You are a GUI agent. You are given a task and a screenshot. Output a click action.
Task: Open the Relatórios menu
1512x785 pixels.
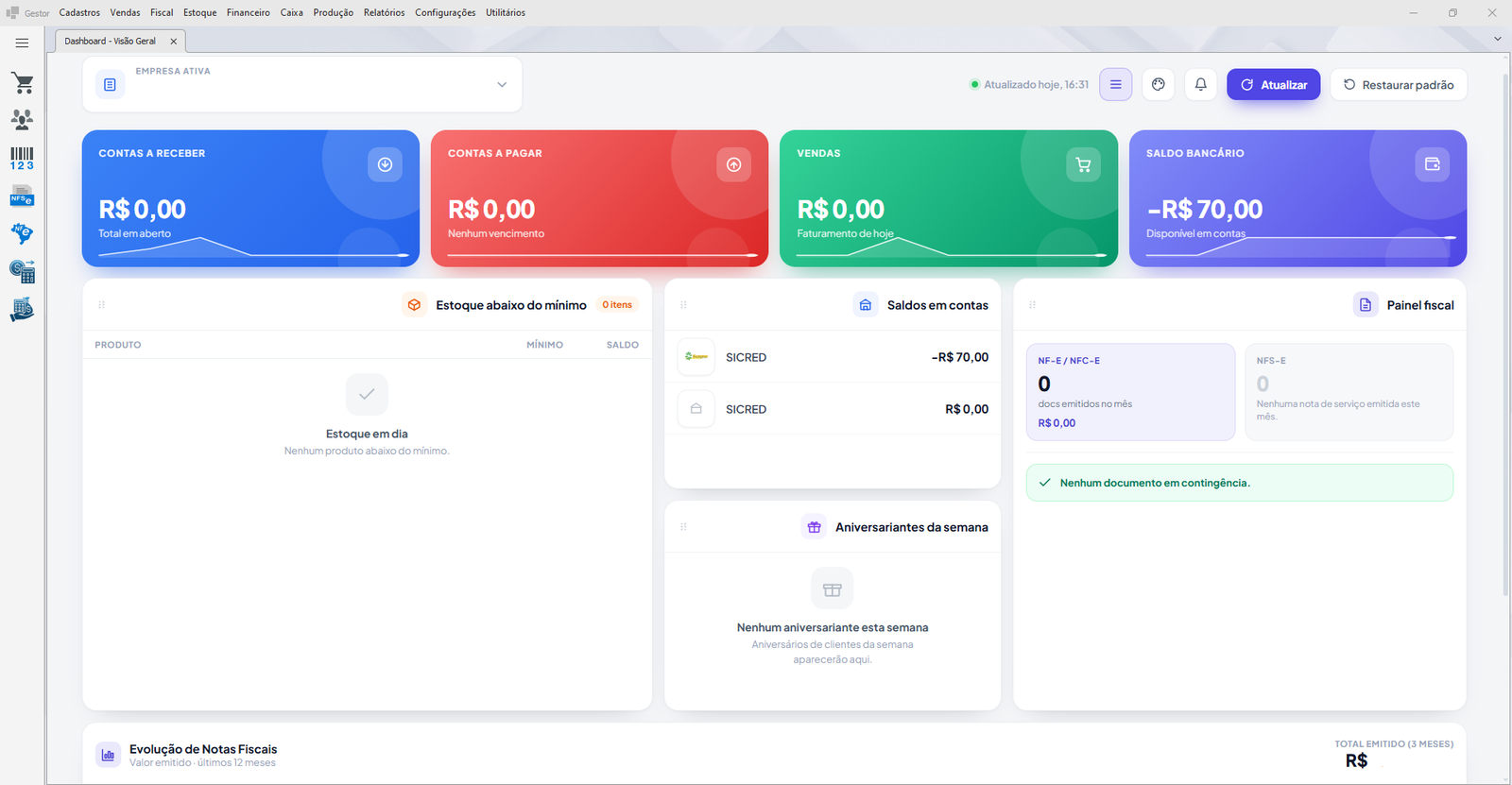click(385, 12)
